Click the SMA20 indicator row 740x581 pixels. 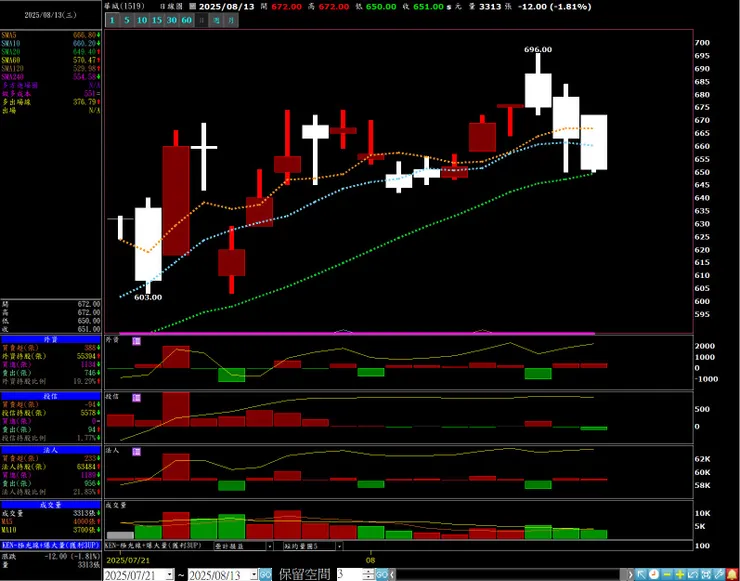50,51
